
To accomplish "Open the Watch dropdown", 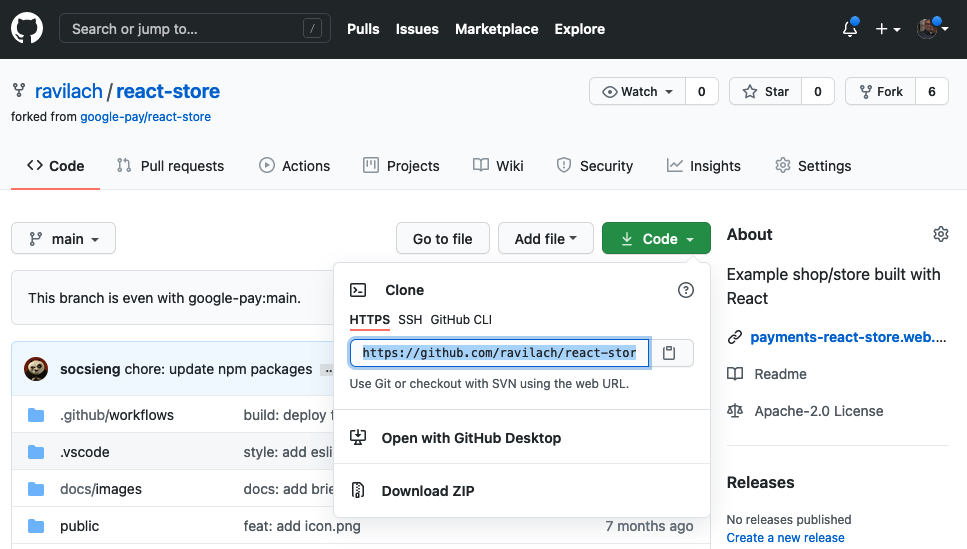I will coord(638,91).
